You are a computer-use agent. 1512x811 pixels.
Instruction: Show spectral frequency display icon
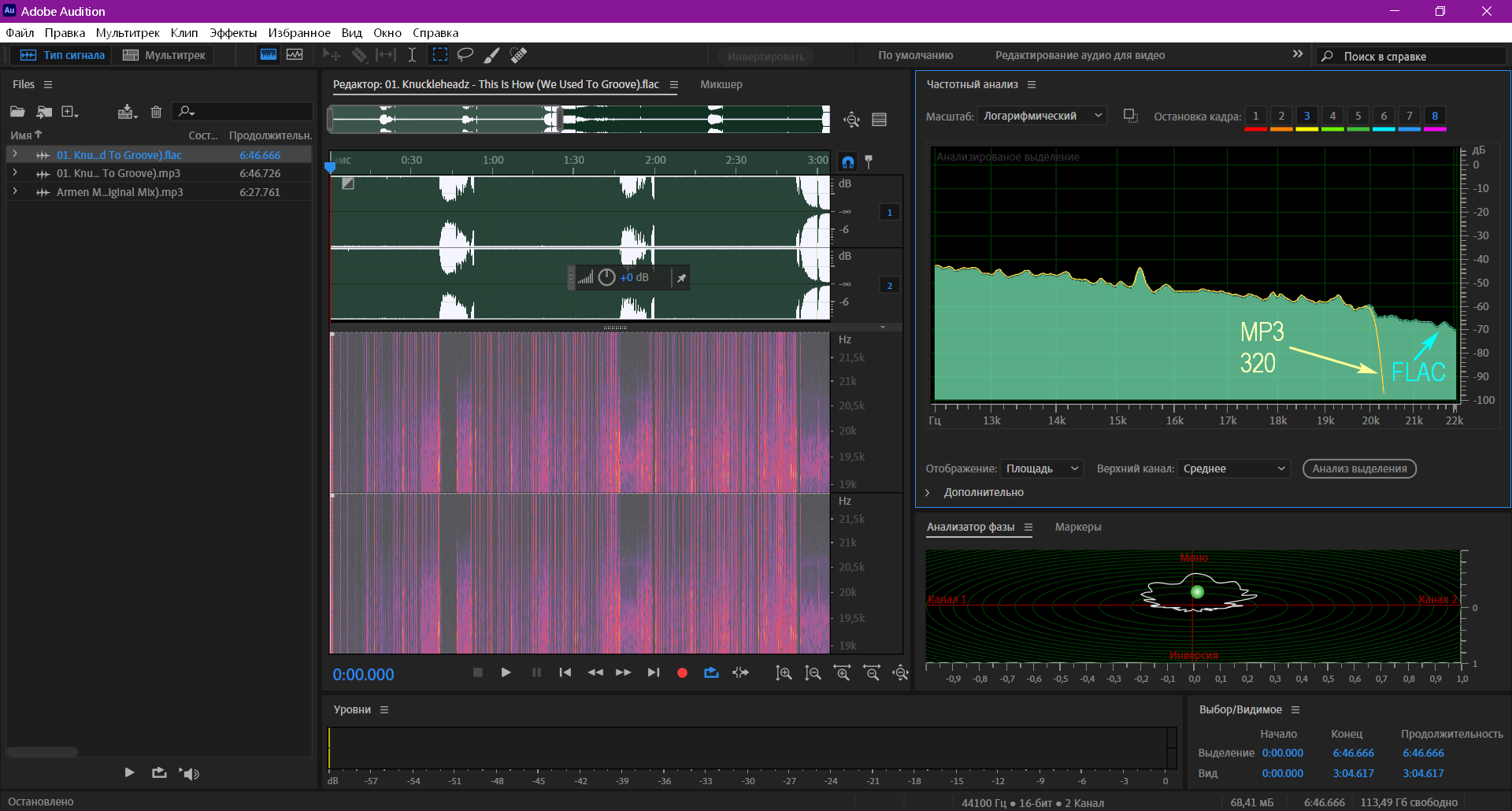click(295, 55)
